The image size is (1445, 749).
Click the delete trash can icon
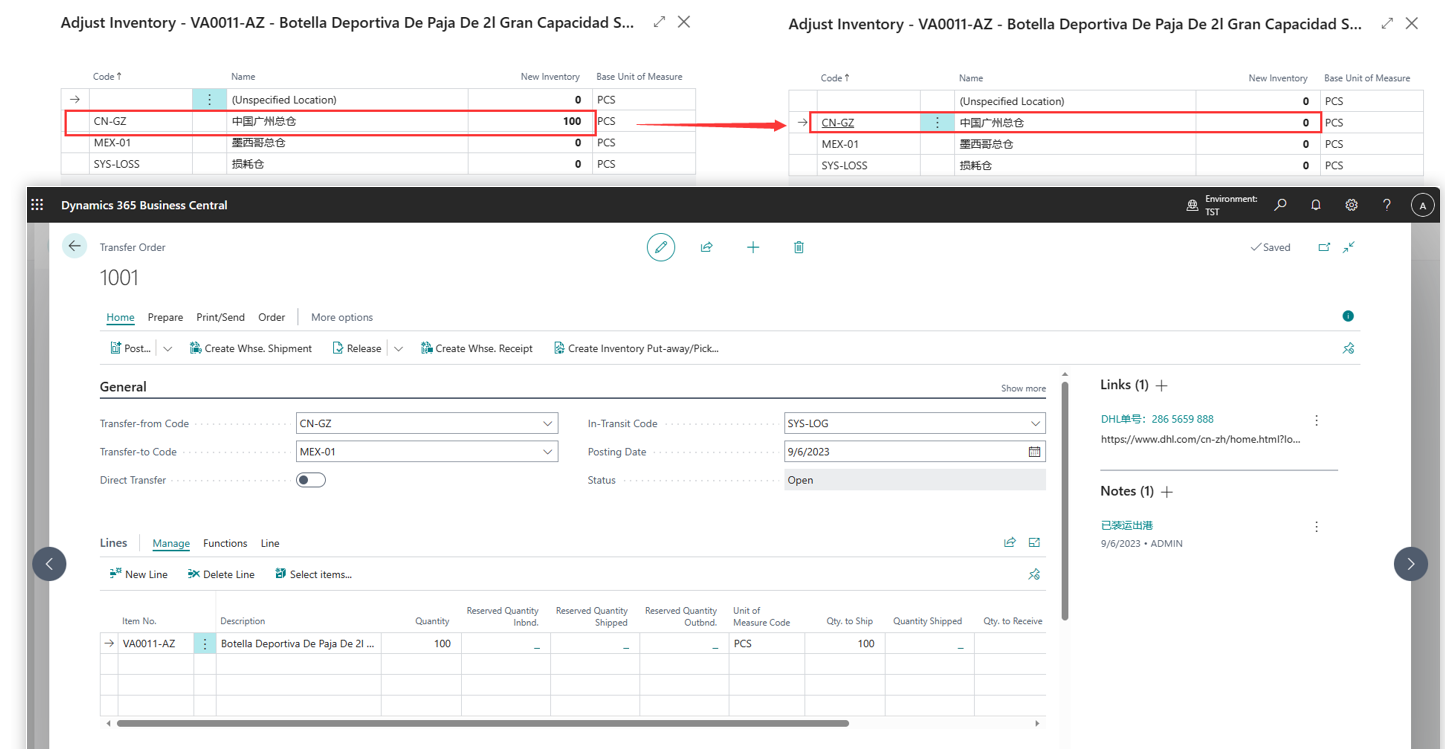click(x=799, y=247)
